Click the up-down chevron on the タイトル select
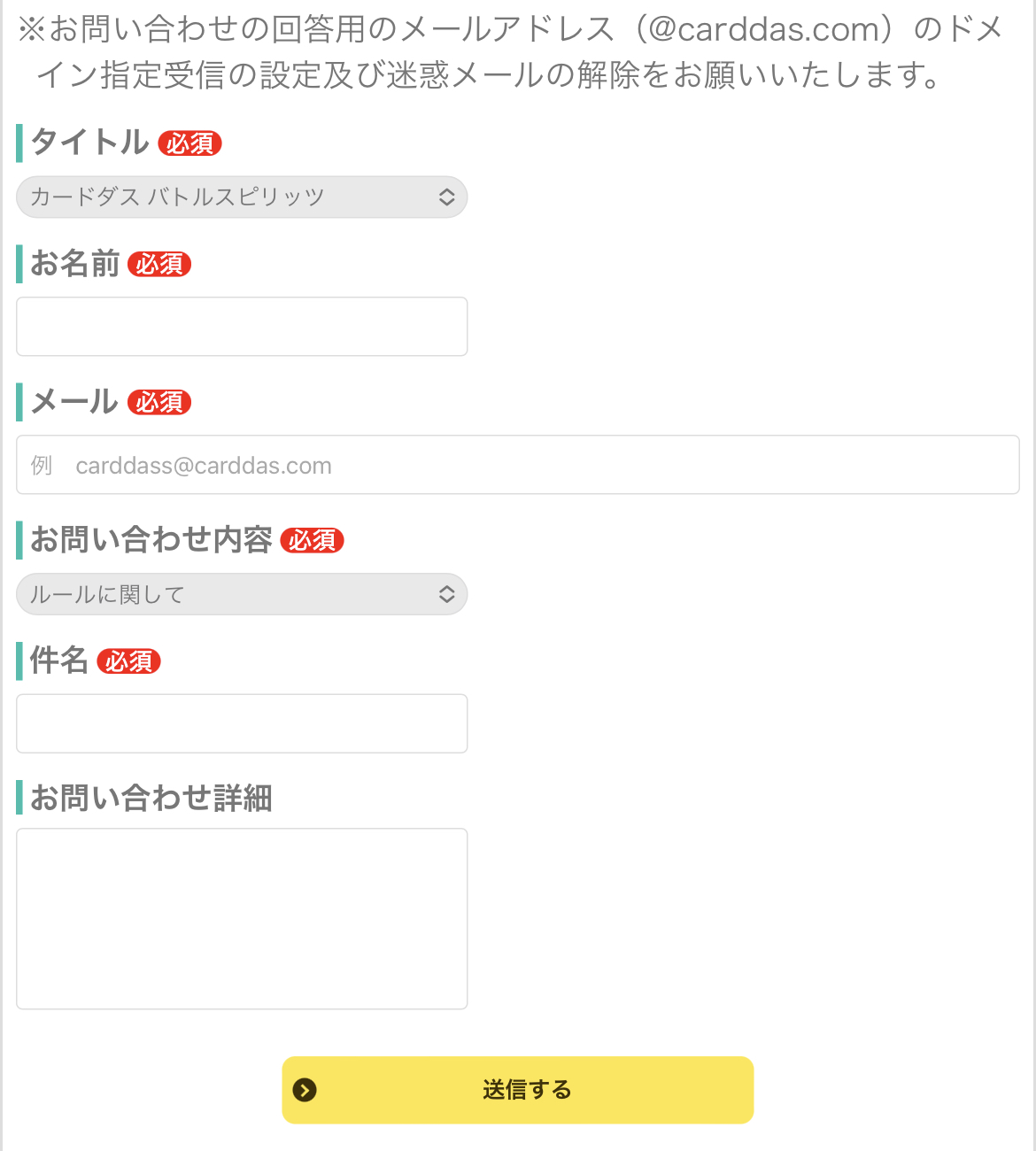1036x1151 pixels. pyautogui.click(x=446, y=197)
